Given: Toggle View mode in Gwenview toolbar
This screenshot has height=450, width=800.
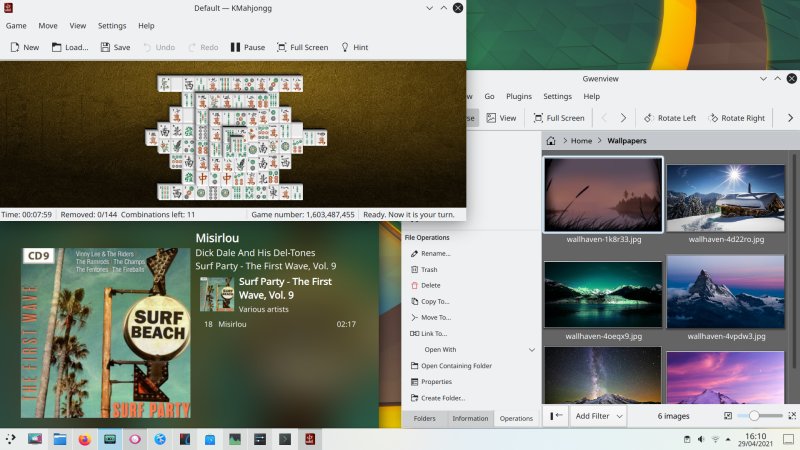Looking at the screenshot, I should click(501, 118).
